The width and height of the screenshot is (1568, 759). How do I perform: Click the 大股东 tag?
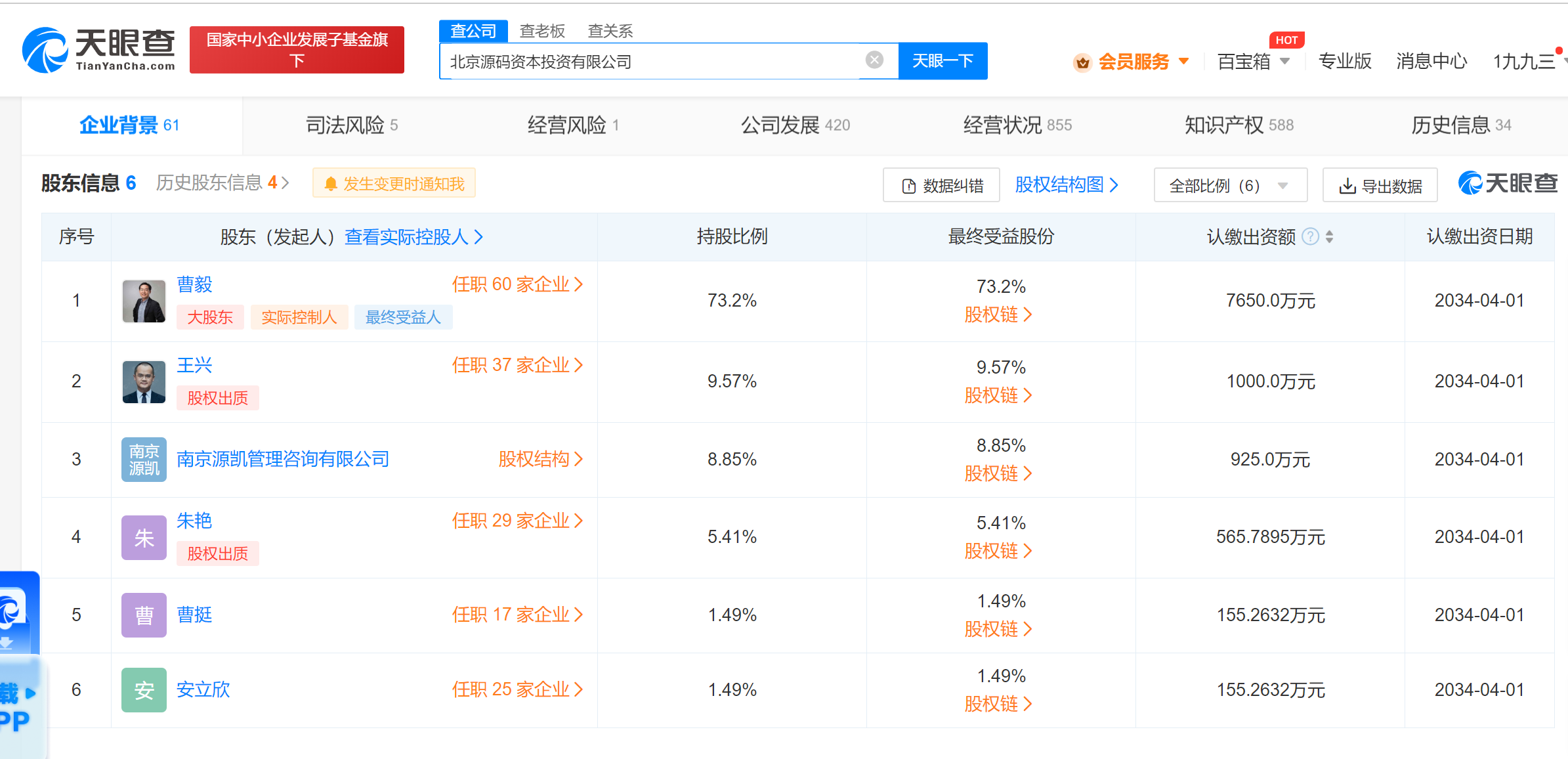[210, 317]
